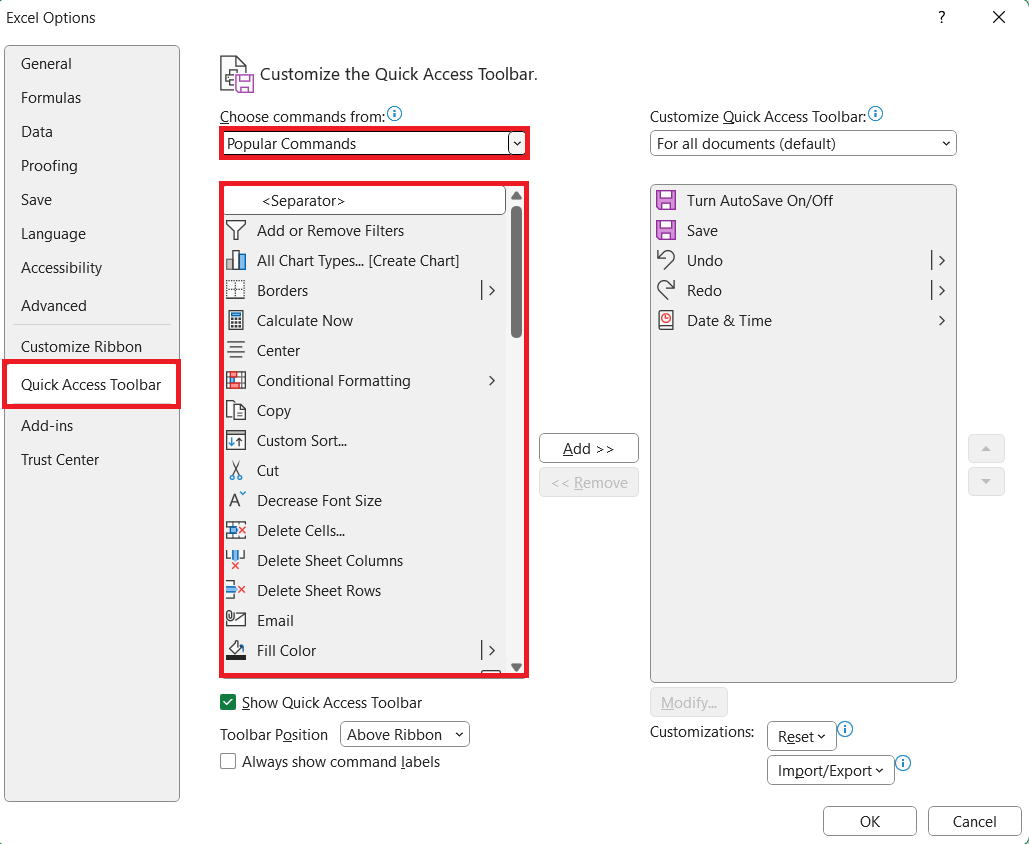
Task: Click the Borders grid icon
Action: coord(236,291)
